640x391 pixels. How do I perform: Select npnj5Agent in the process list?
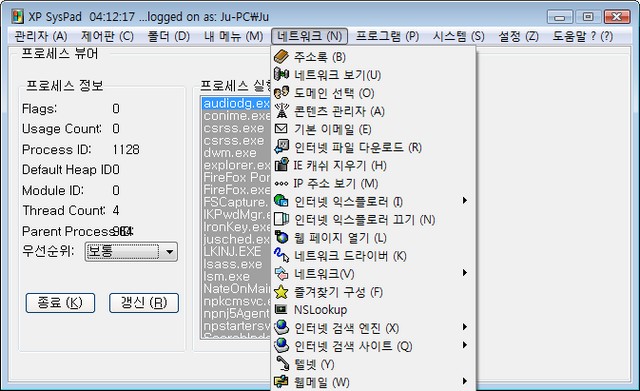click(x=236, y=313)
